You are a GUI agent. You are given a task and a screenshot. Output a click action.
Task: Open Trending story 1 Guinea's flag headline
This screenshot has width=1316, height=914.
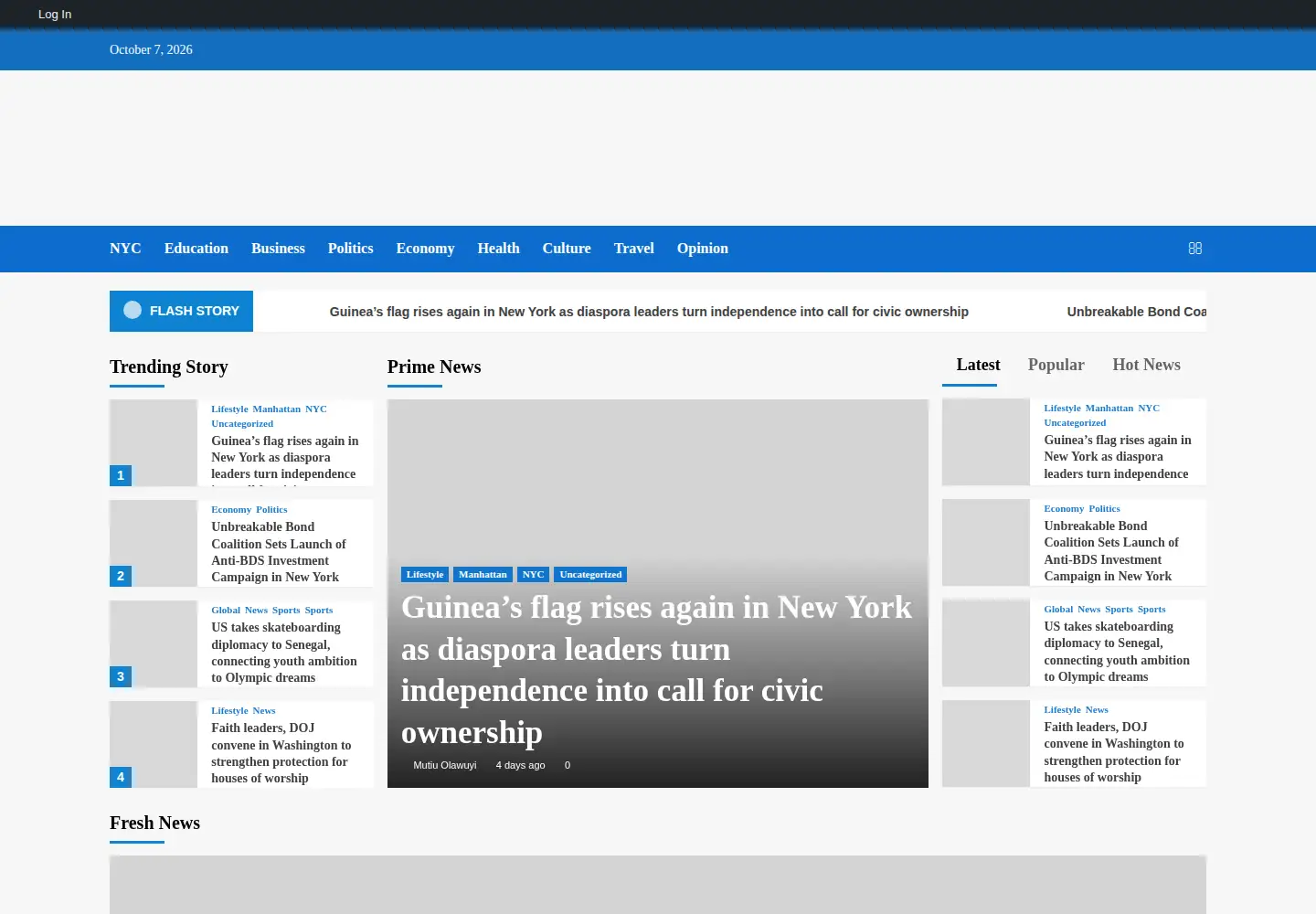point(285,458)
